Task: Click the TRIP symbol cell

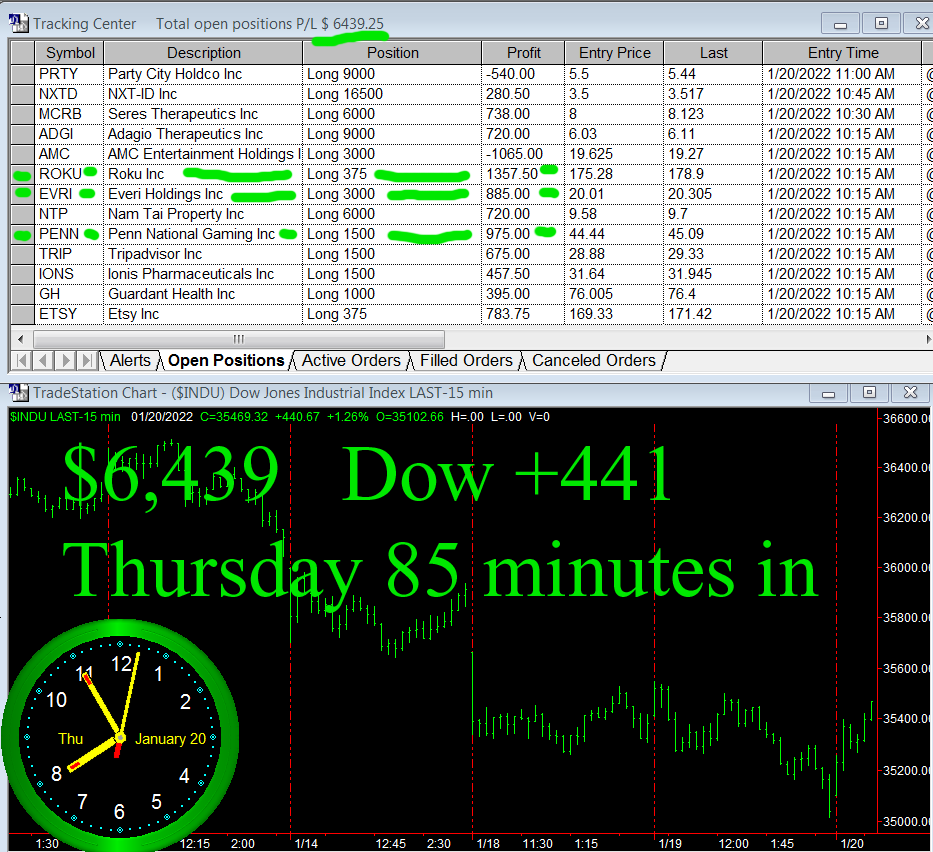Action: point(69,254)
